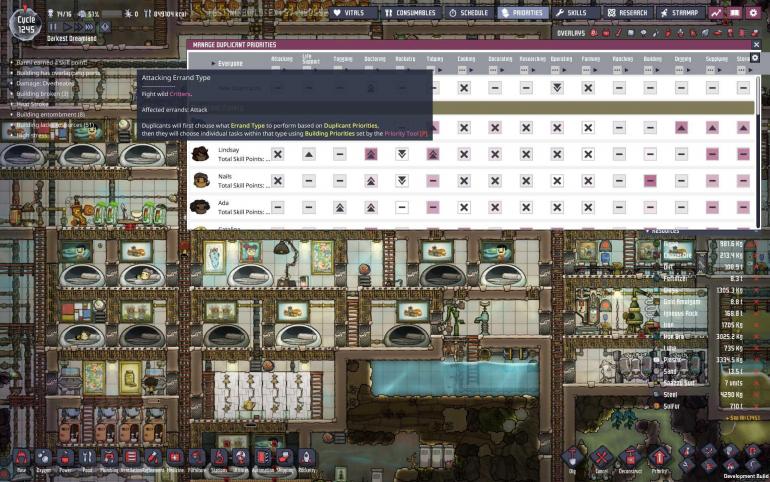Viewport: 770px width, 482px height.
Task: Open the Oxygen build category
Action: 44,458
